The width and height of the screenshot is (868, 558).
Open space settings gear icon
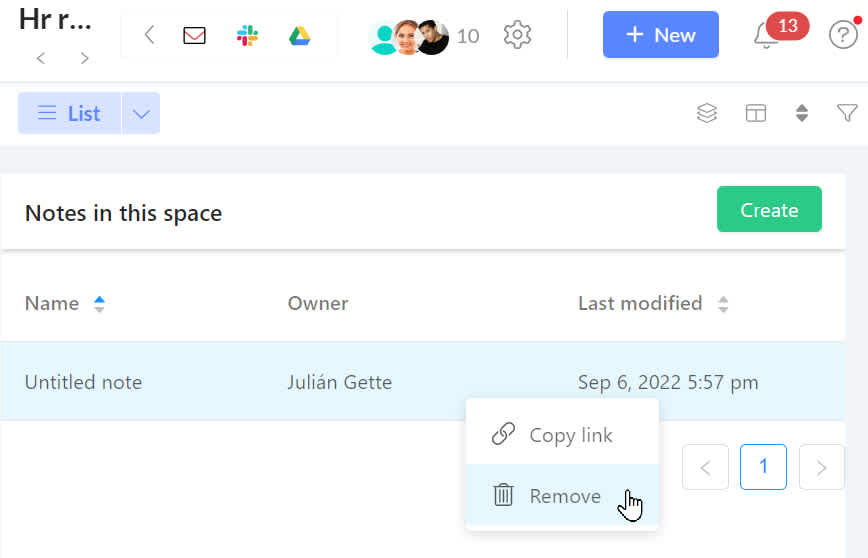[517, 35]
